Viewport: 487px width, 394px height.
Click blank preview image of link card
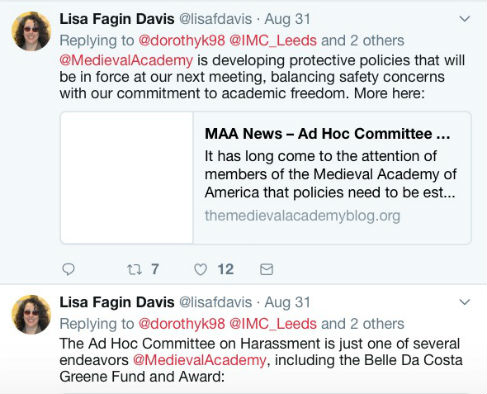click(127, 178)
